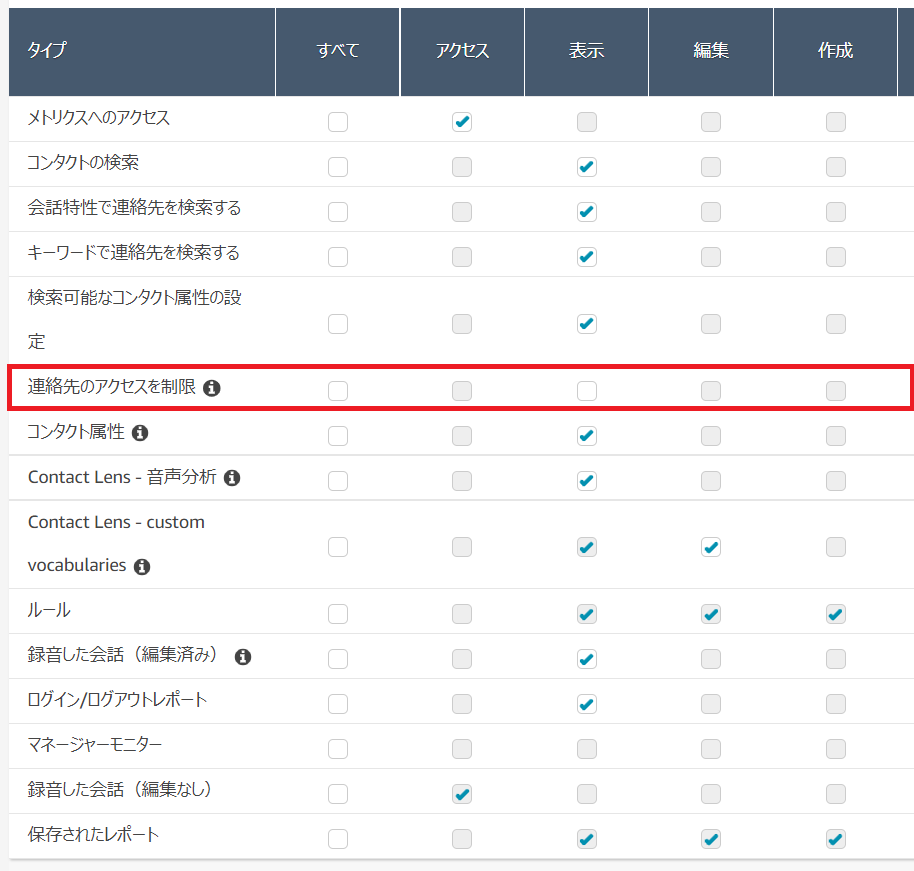The width and height of the screenshot is (914, 871).
Task: Check すべて for 録音した会話（編集なし）
Action: coord(338,793)
